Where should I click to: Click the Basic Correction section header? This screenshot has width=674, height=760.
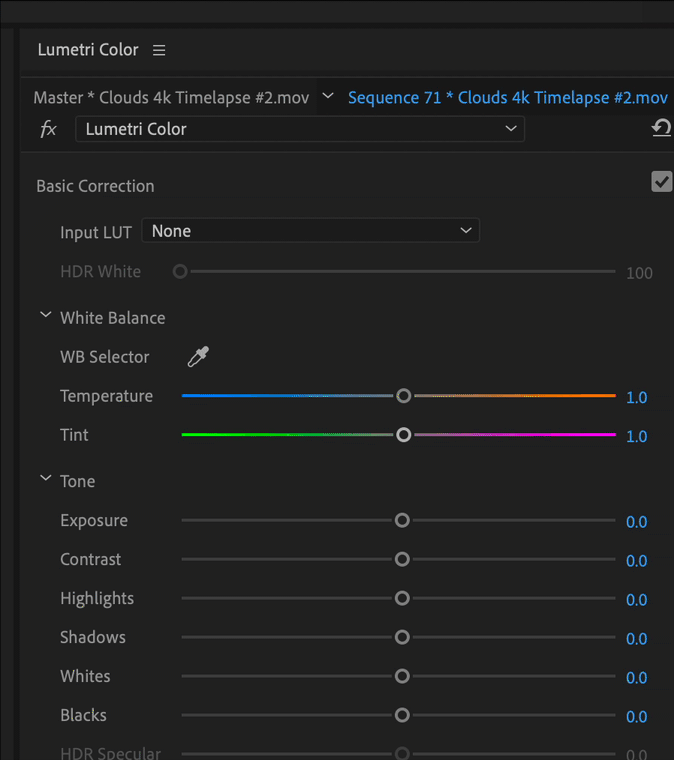pyautogui.click(x=95, y=186)
